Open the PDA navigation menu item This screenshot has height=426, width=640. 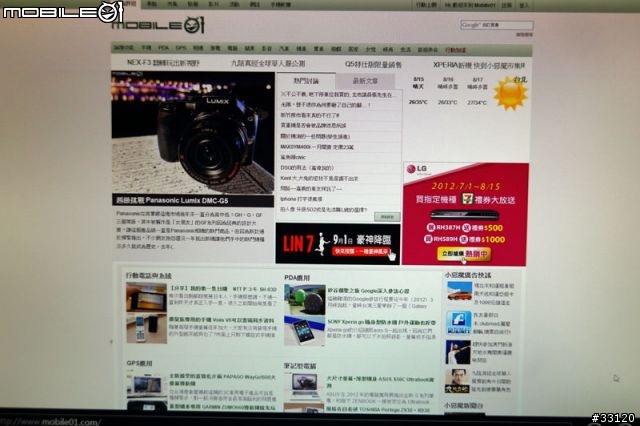pyautogui.click(x=163, y=48)
